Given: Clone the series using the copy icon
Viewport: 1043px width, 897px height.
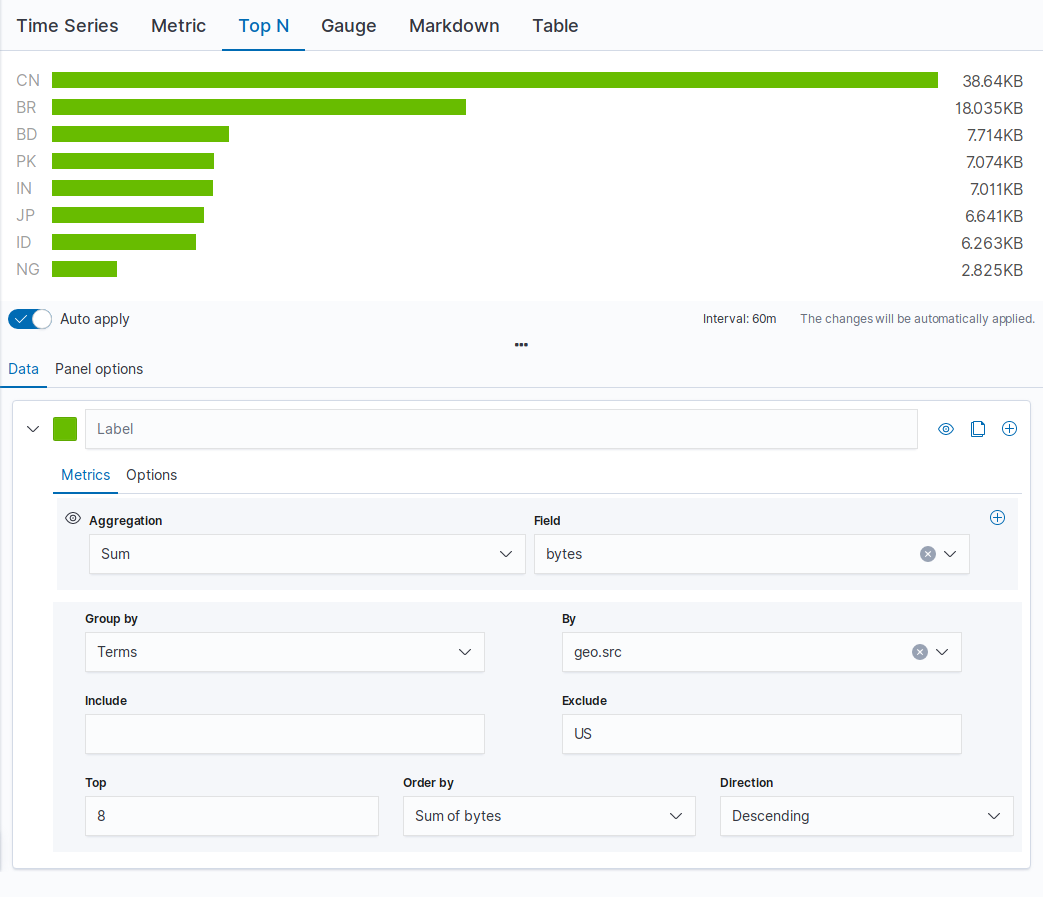Looking at the screenshot, I should click(x=978, y=429).
